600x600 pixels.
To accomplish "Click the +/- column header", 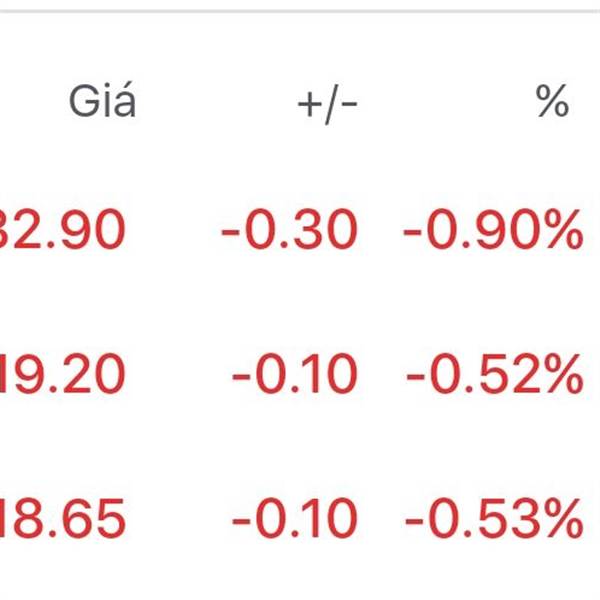I will click(x=327, y=104).
